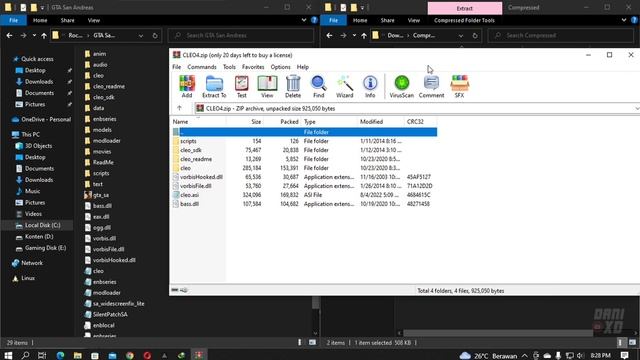Refresh the GTA San Andreas folder
640x360 pixels.
[155, 36]
